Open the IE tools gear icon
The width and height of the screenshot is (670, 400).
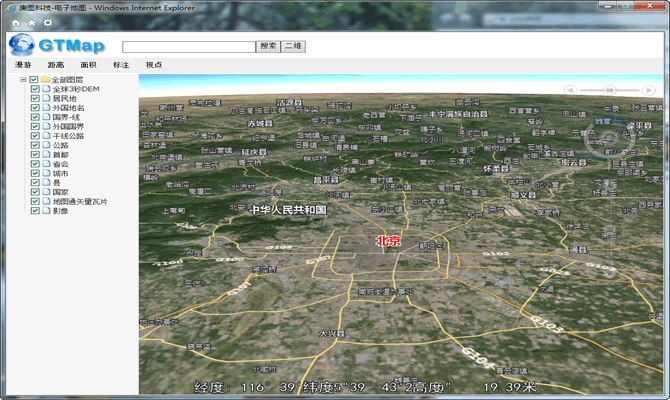(x=47, y=22)
